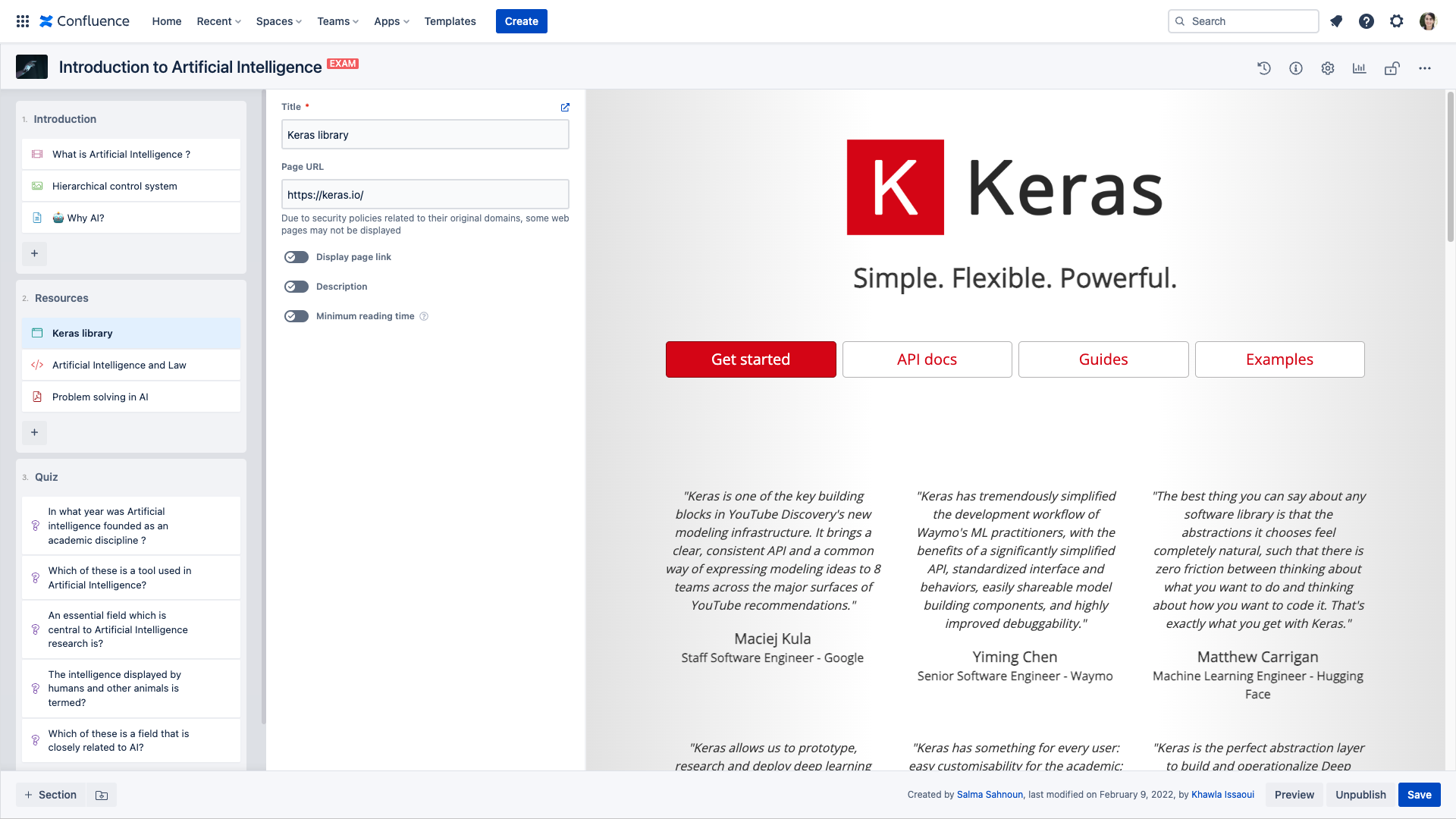Image resolution: width=1456 pixels, height=819 pixels.
Task: Click the Confluence logo
Action: click(84, 21)
